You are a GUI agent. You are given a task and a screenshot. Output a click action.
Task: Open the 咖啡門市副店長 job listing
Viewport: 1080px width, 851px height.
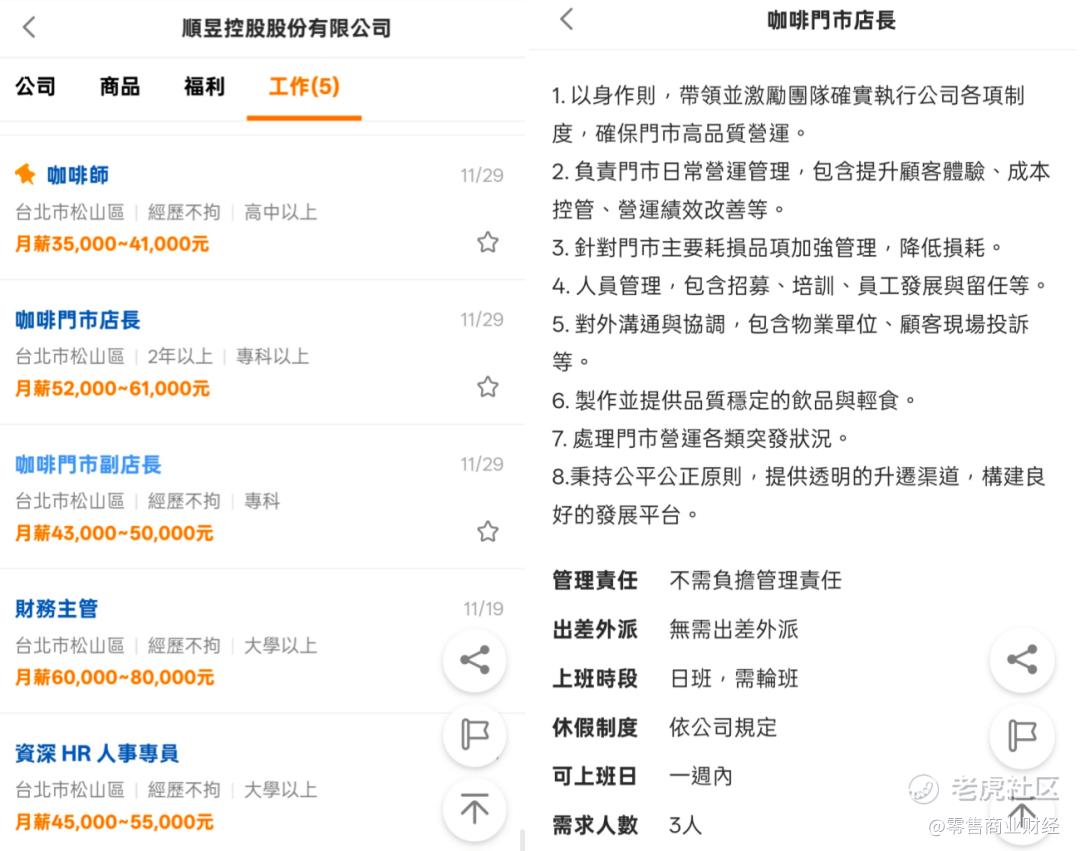point(88,464)
